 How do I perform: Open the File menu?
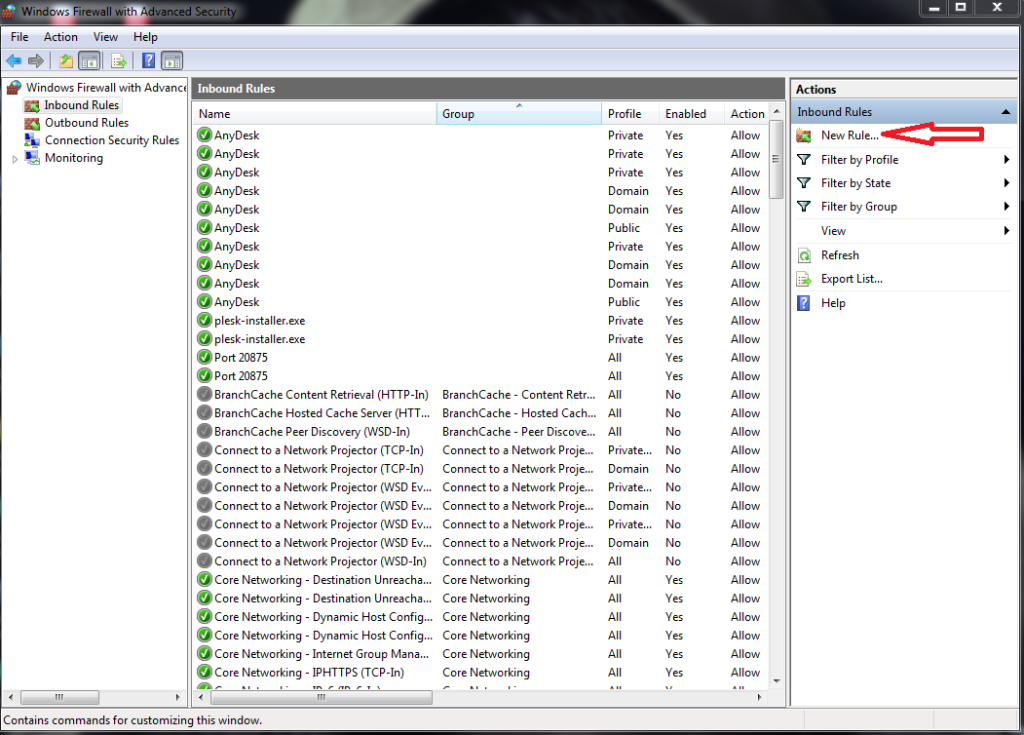19,36
